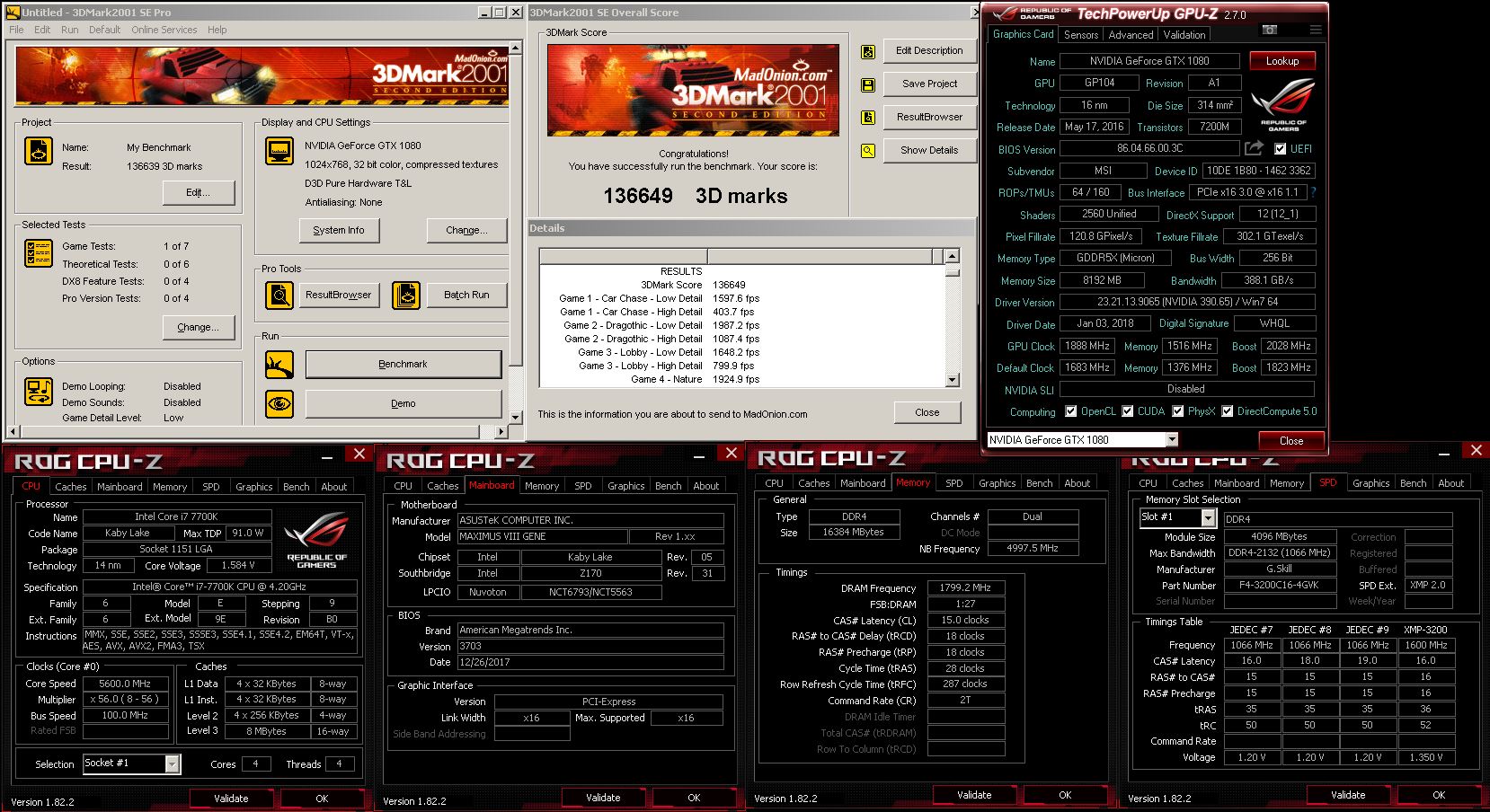
Task: Minimize the CPU-Z Mainboard window
Action: tap(701, 455)
